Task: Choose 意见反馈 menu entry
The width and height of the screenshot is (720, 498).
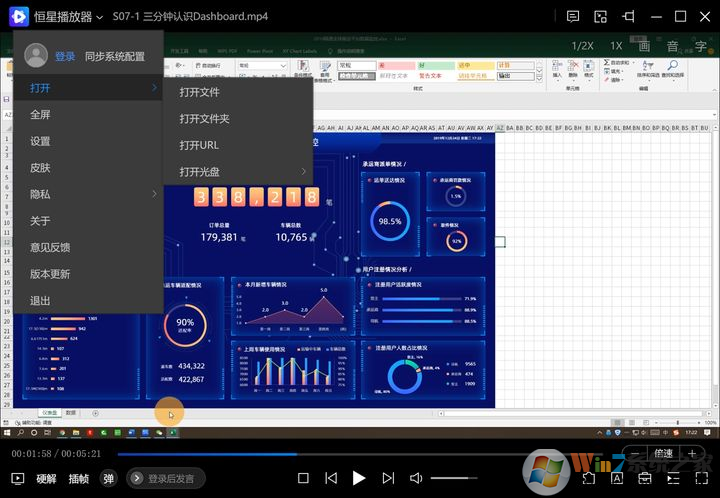Action: pos(88,247)
